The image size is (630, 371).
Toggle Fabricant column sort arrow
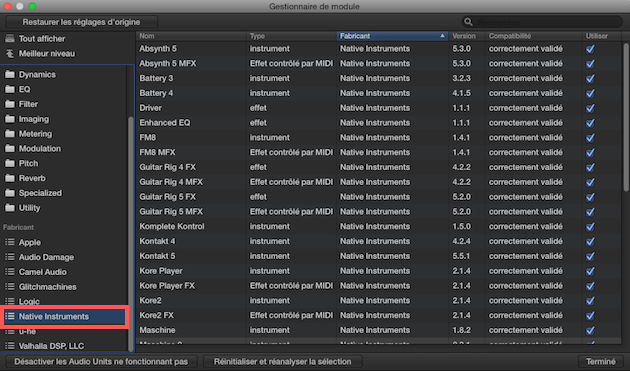point(442,36)
